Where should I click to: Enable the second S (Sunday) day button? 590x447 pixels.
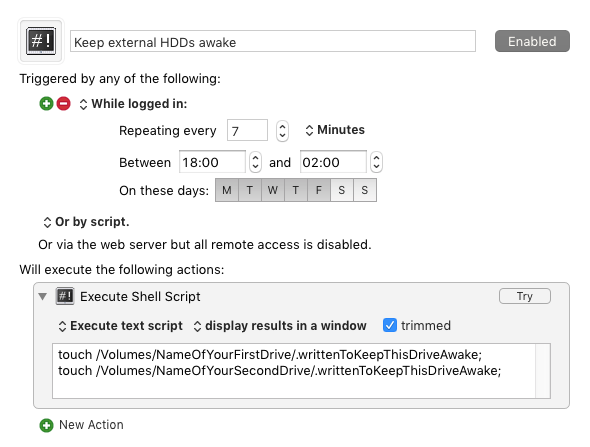pyautogui.click(x=365, y=190)
